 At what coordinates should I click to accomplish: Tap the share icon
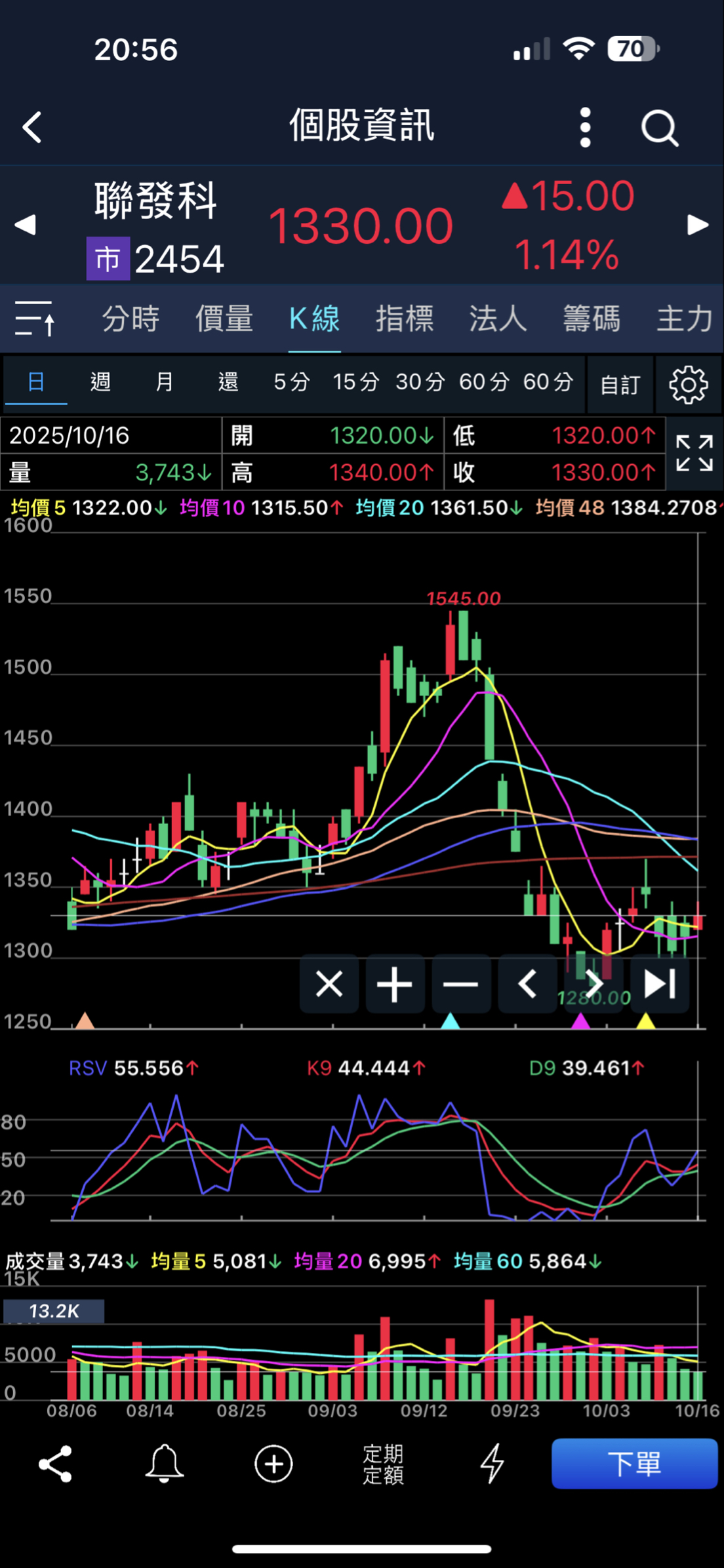[55, 1464]
